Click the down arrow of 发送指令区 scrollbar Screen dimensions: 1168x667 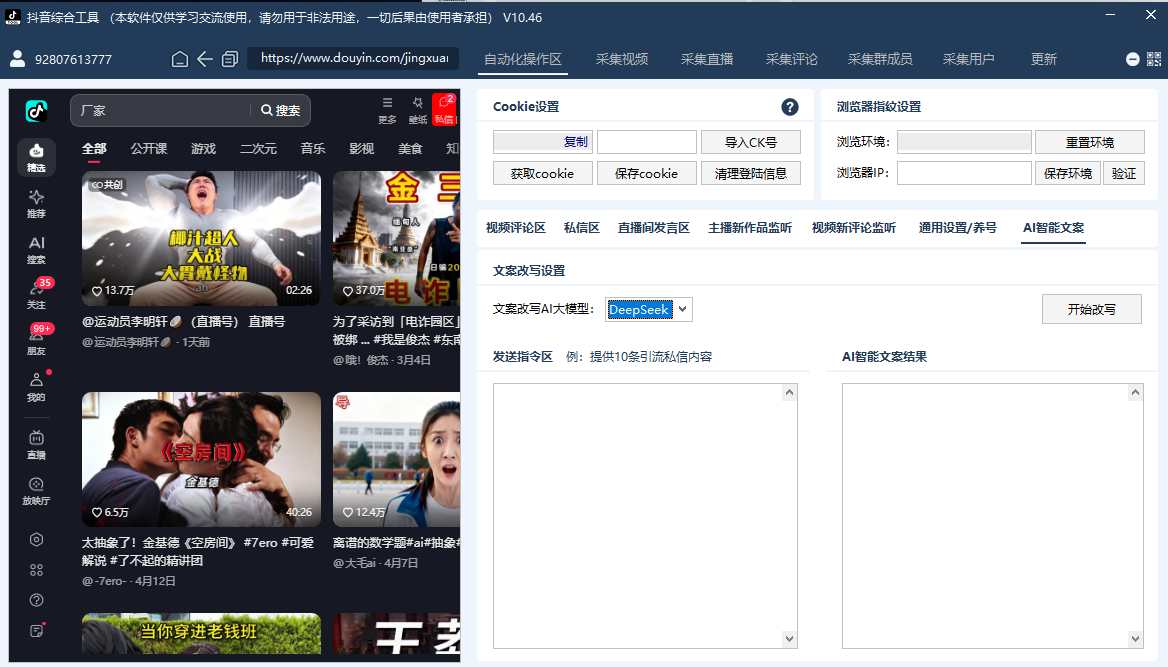pos(790,639)
